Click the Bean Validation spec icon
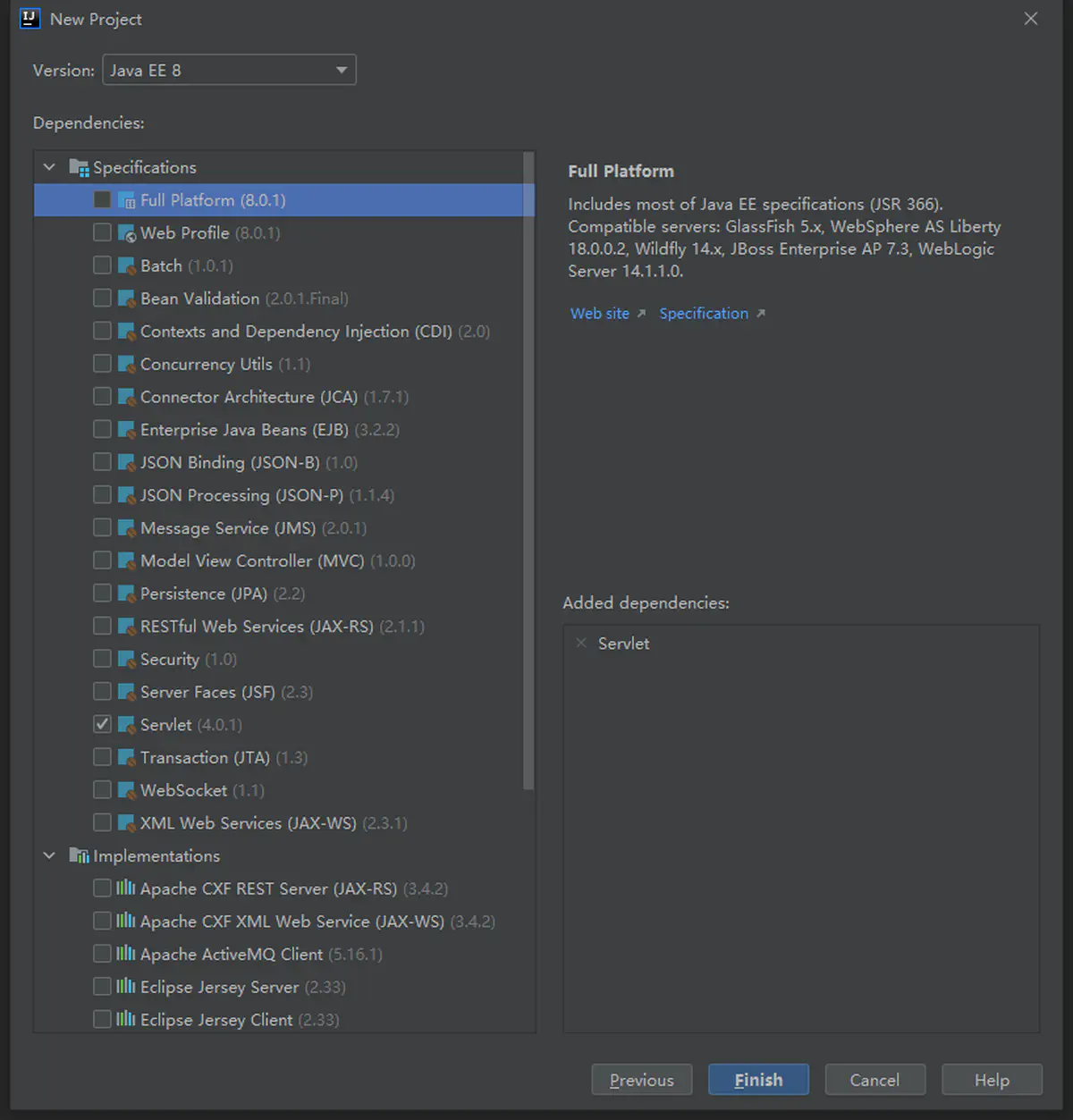This screenshot has width=1073, height=1120. click(126, 299)
